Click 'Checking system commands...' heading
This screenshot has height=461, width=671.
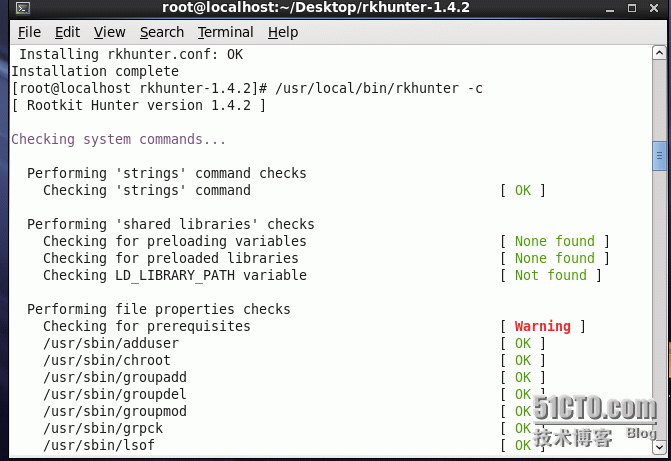pyautogui.click(x=119, y=140)
